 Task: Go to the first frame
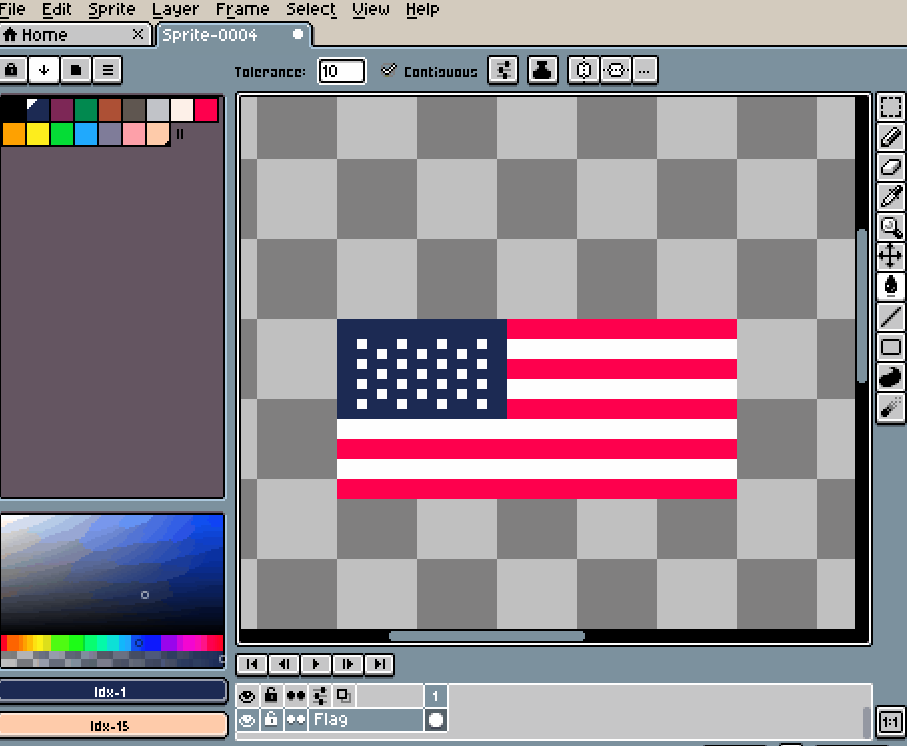click(252, 664)
